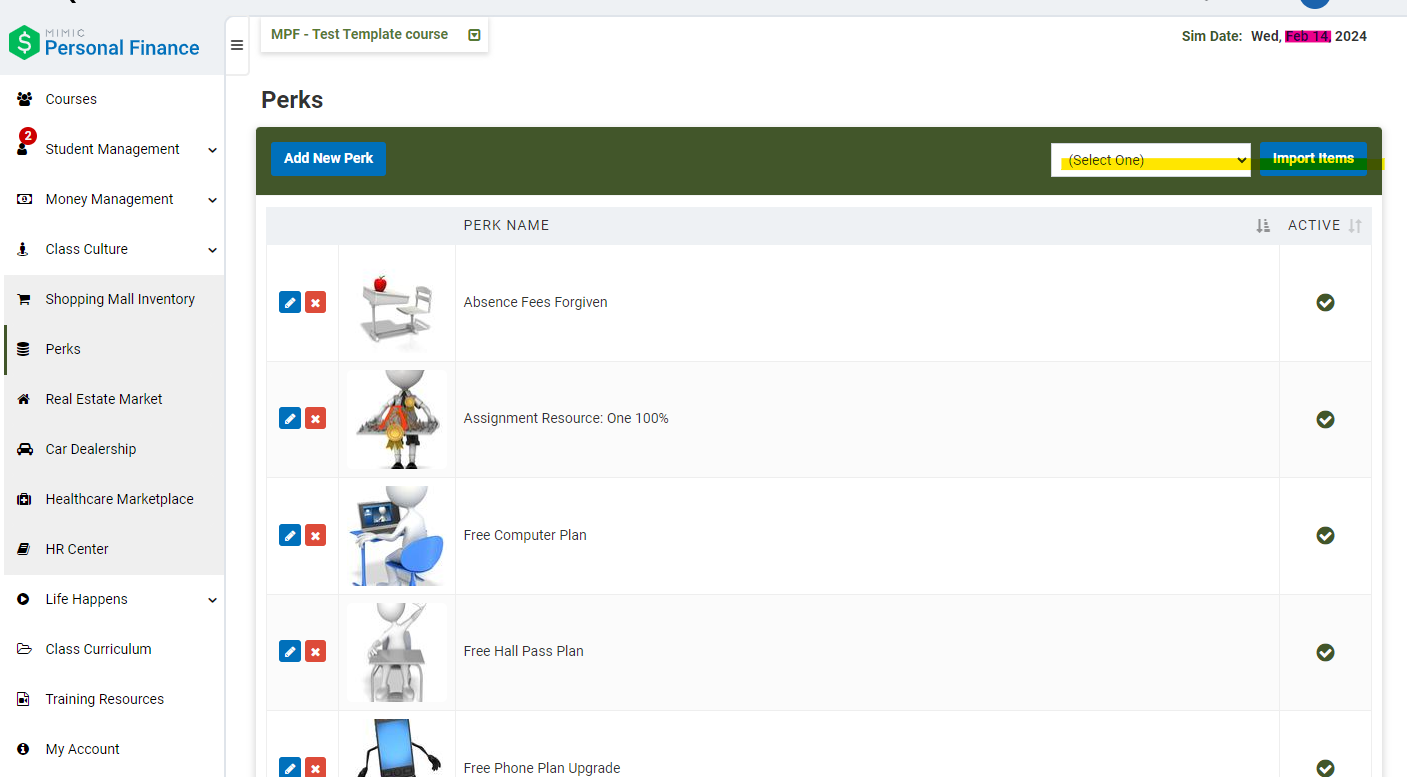Screen dimensions: 1407x777
Task: Click the Mimic Personal Finance logo
Action: tap(105, 42)
